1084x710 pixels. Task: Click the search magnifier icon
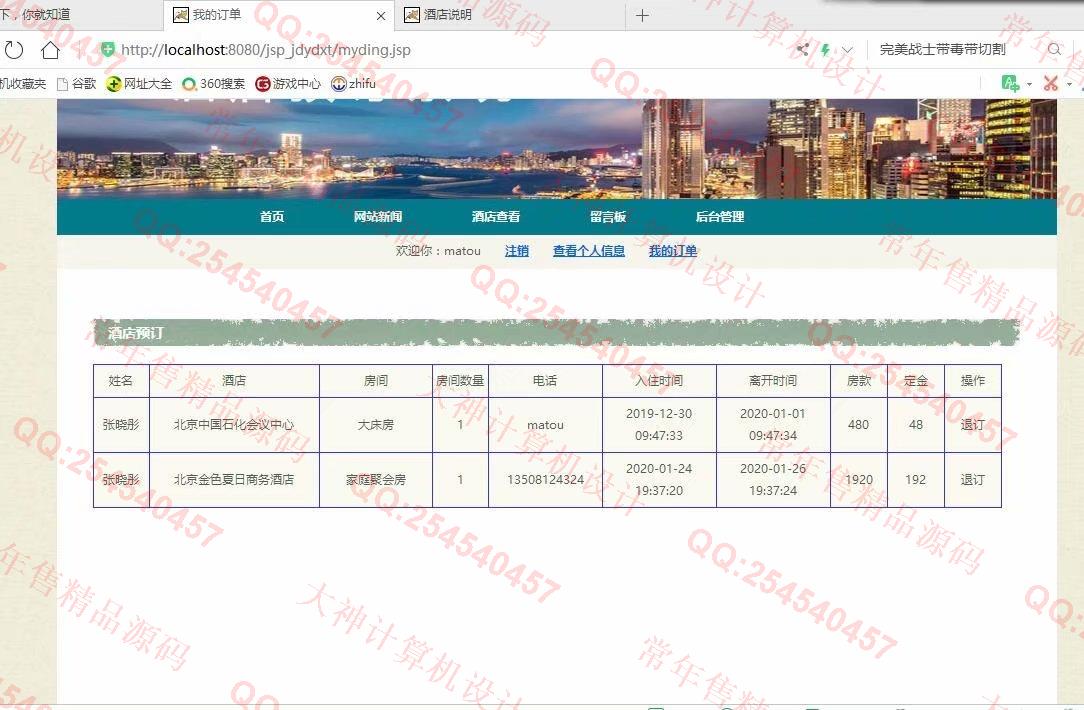[x=1054, y=50]
